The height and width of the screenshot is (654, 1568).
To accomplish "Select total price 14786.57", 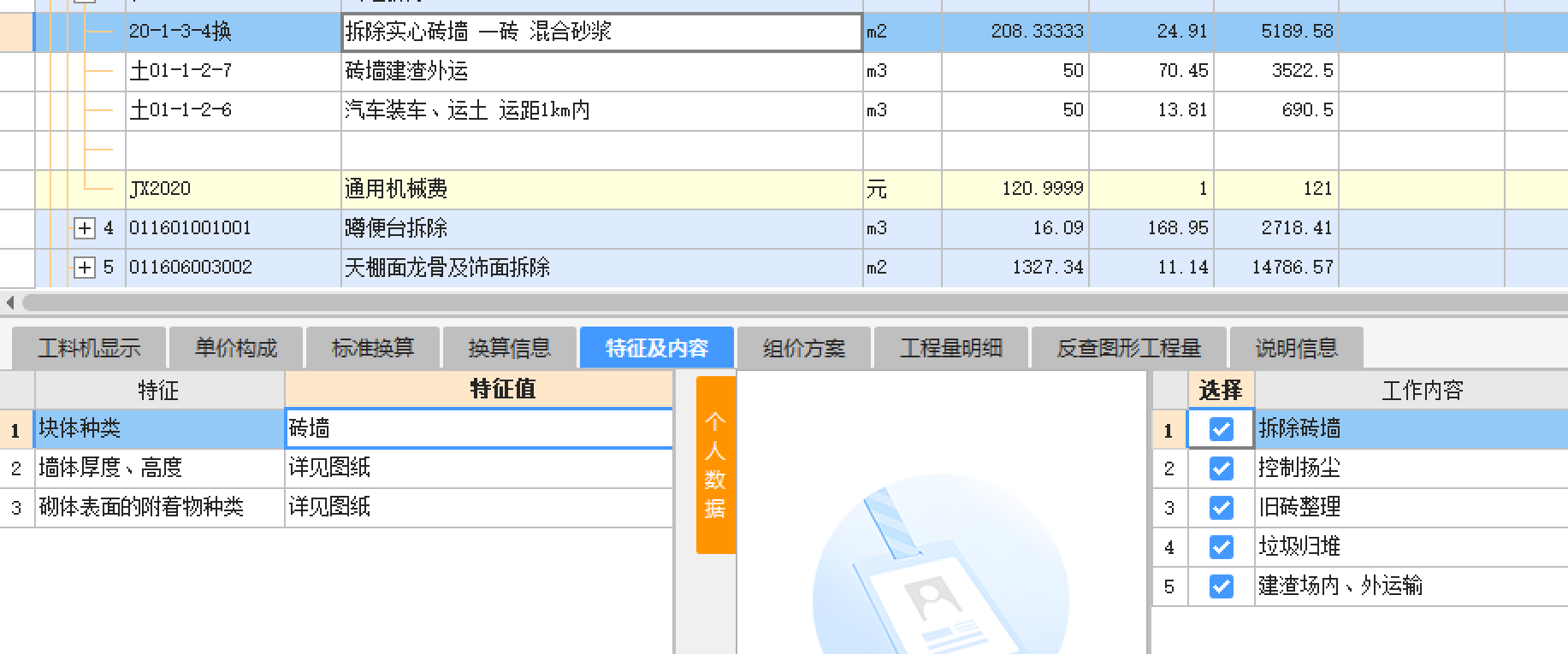I will (1276, 268).
